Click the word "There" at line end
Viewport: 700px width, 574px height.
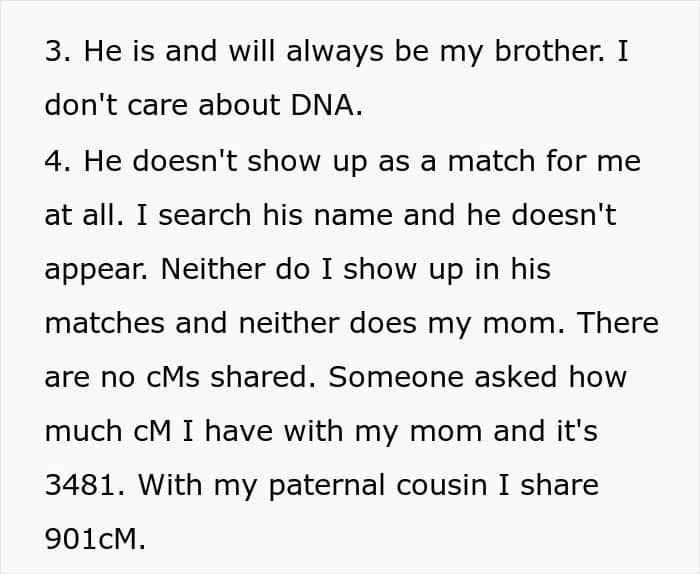617,323
